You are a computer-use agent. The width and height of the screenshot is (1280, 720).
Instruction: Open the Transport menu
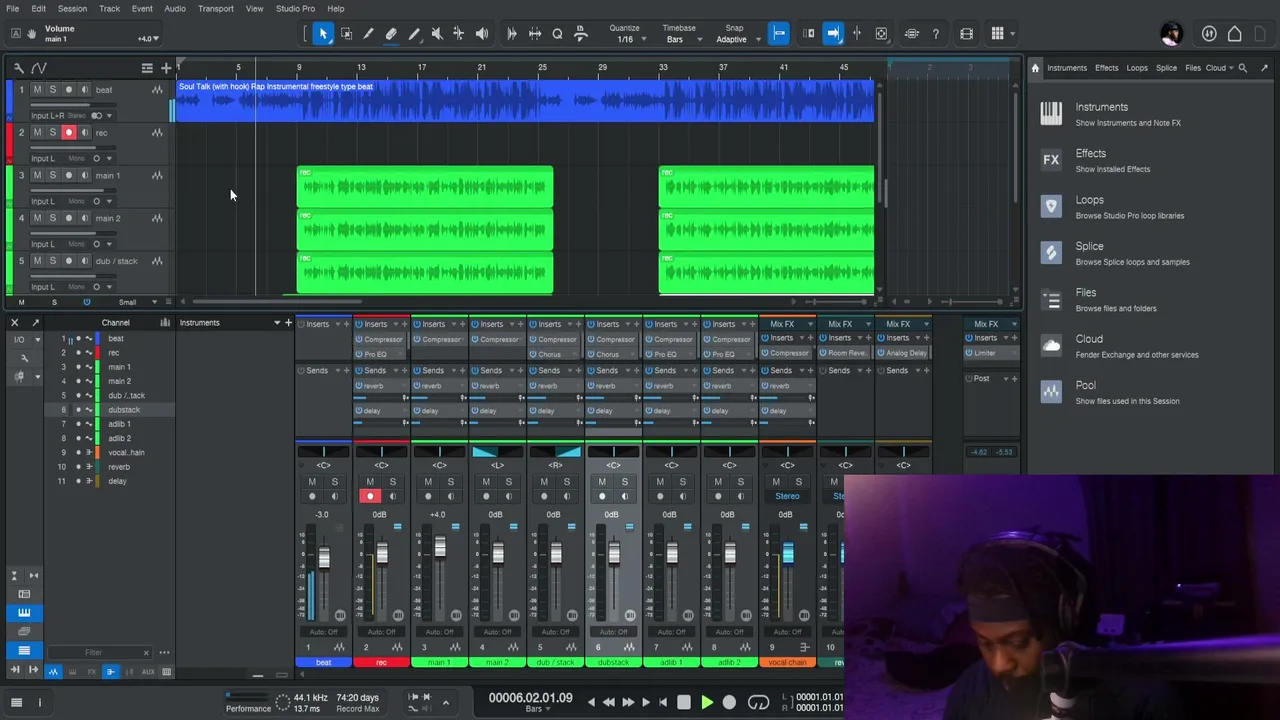216,8
